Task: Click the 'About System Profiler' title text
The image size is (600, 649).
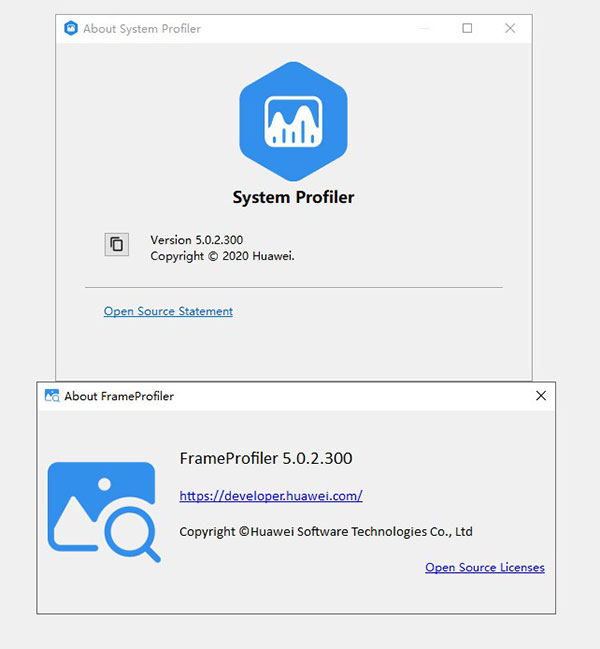Action: [x=142, y=29]
